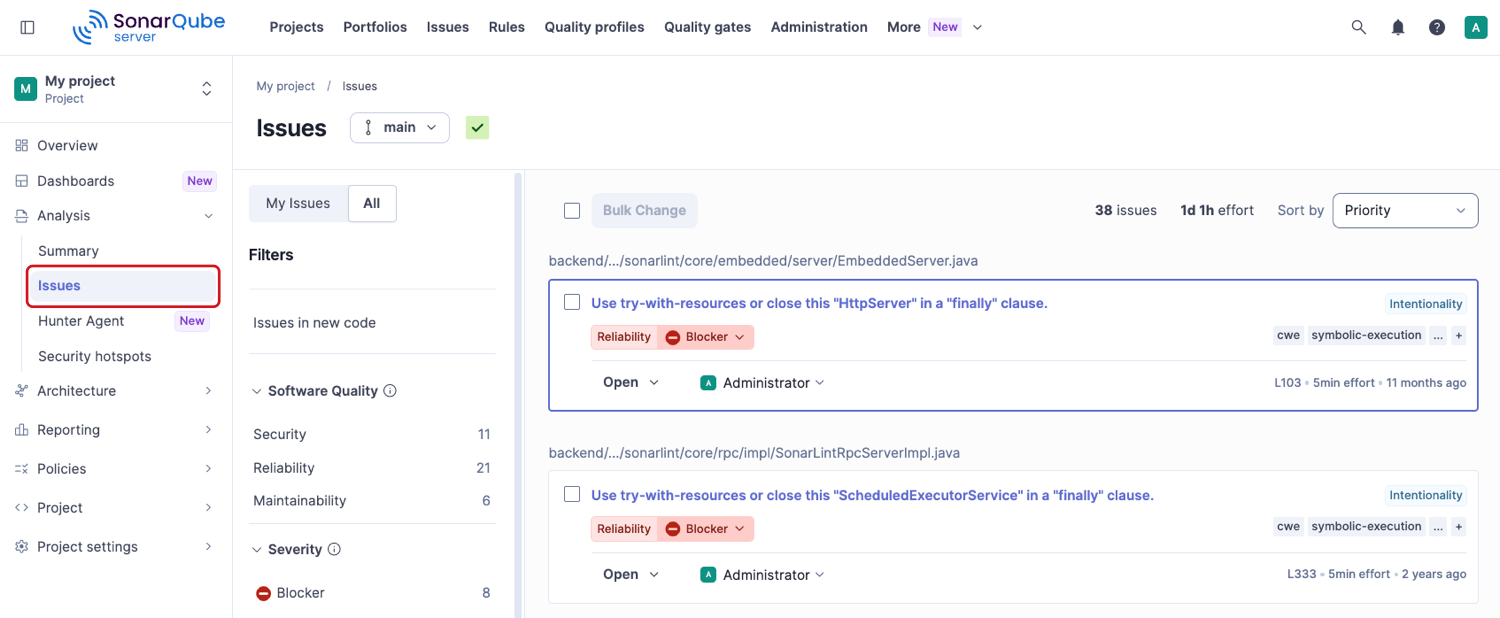Open Rules in the top navigation
Screen dimensions: 1500x618
coord(507,27)
